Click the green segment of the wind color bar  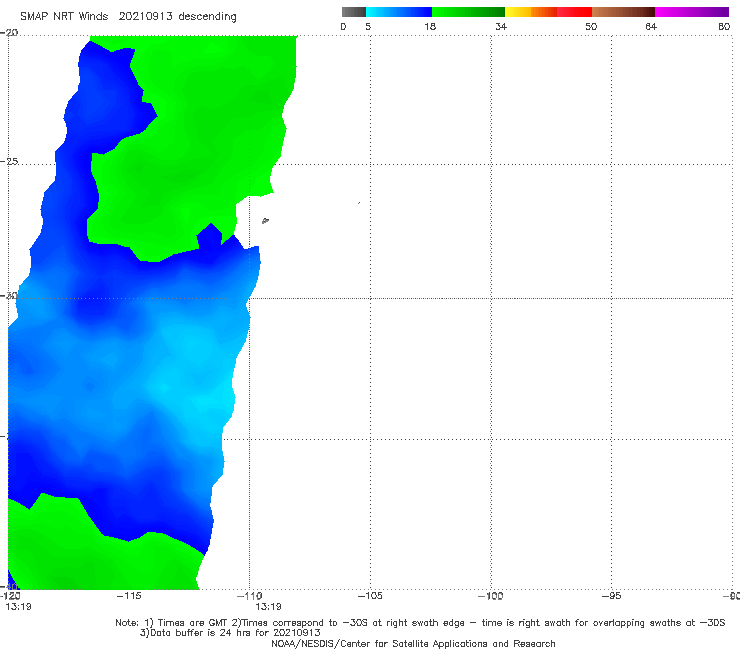coord(468,12)
